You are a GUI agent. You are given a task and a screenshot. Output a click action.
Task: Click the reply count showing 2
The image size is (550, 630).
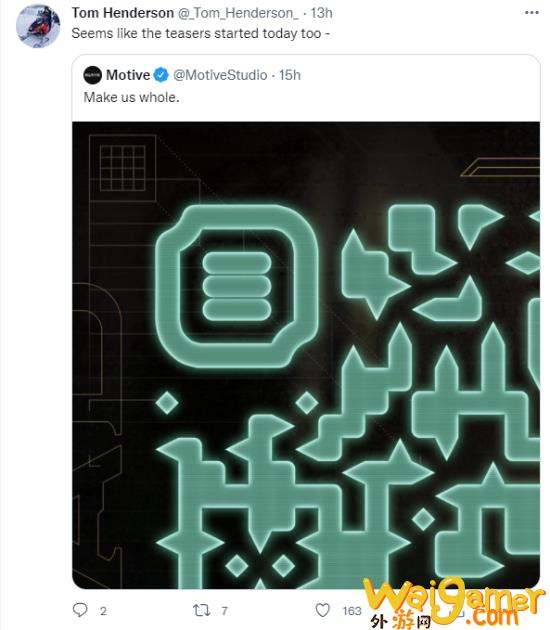click(x=103, y=611)
